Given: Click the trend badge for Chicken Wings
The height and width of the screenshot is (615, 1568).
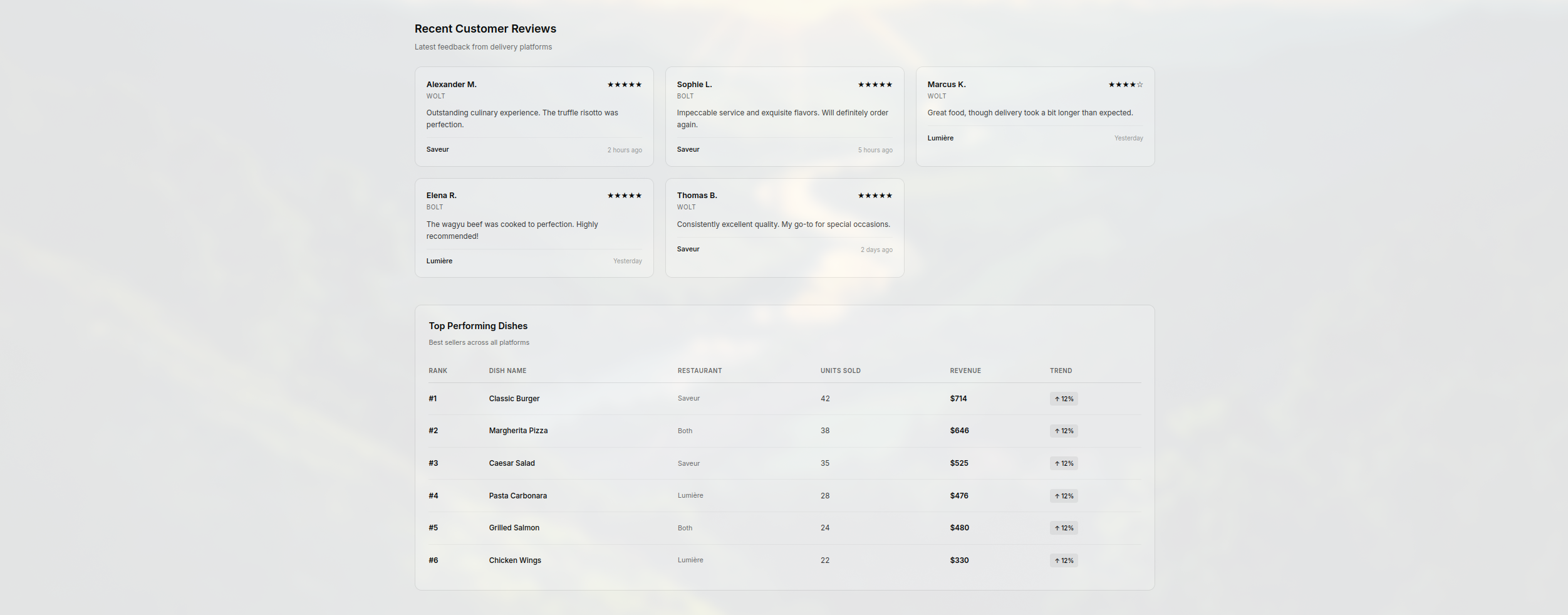Looking at the screenshot, I should tap(1063, 560).
